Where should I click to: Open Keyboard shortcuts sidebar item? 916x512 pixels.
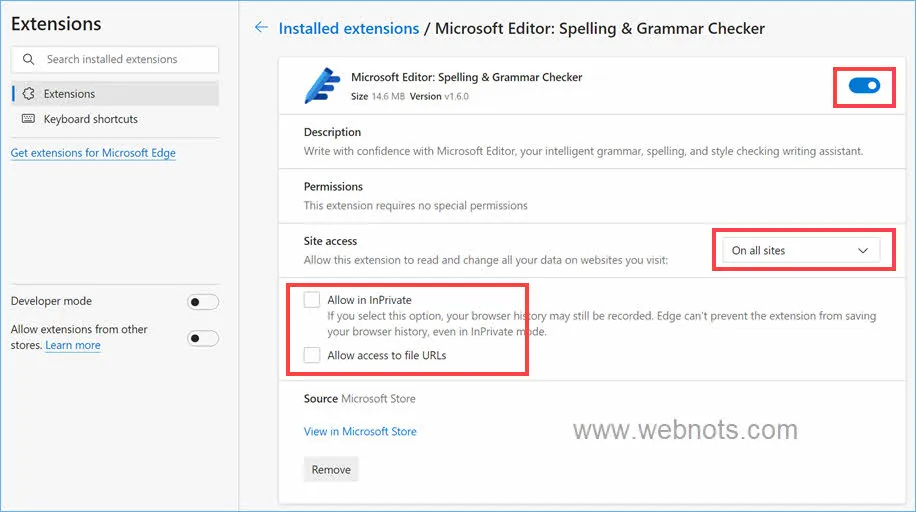(x=115, y=119)
